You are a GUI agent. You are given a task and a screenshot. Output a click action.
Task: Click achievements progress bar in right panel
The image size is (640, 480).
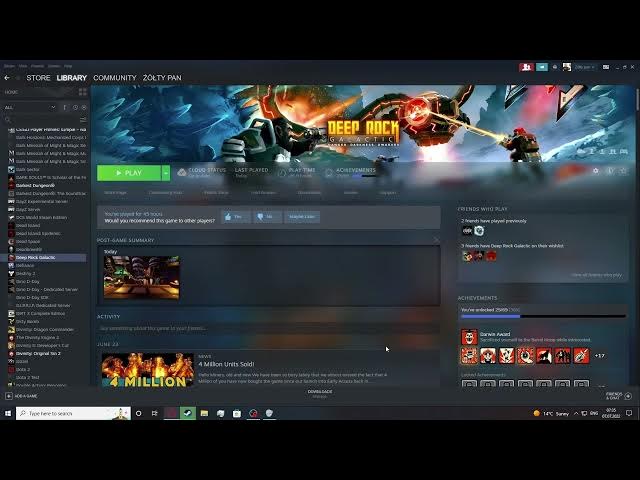click(x=543, y=316)
